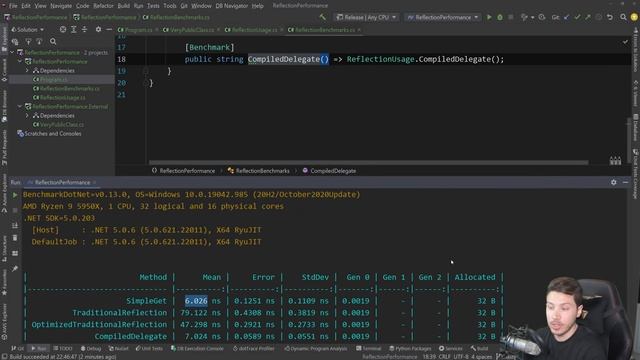Select ReflectionUsage.cs in solution tree
The width and height of the screenshot is (640, 360).
62,98
